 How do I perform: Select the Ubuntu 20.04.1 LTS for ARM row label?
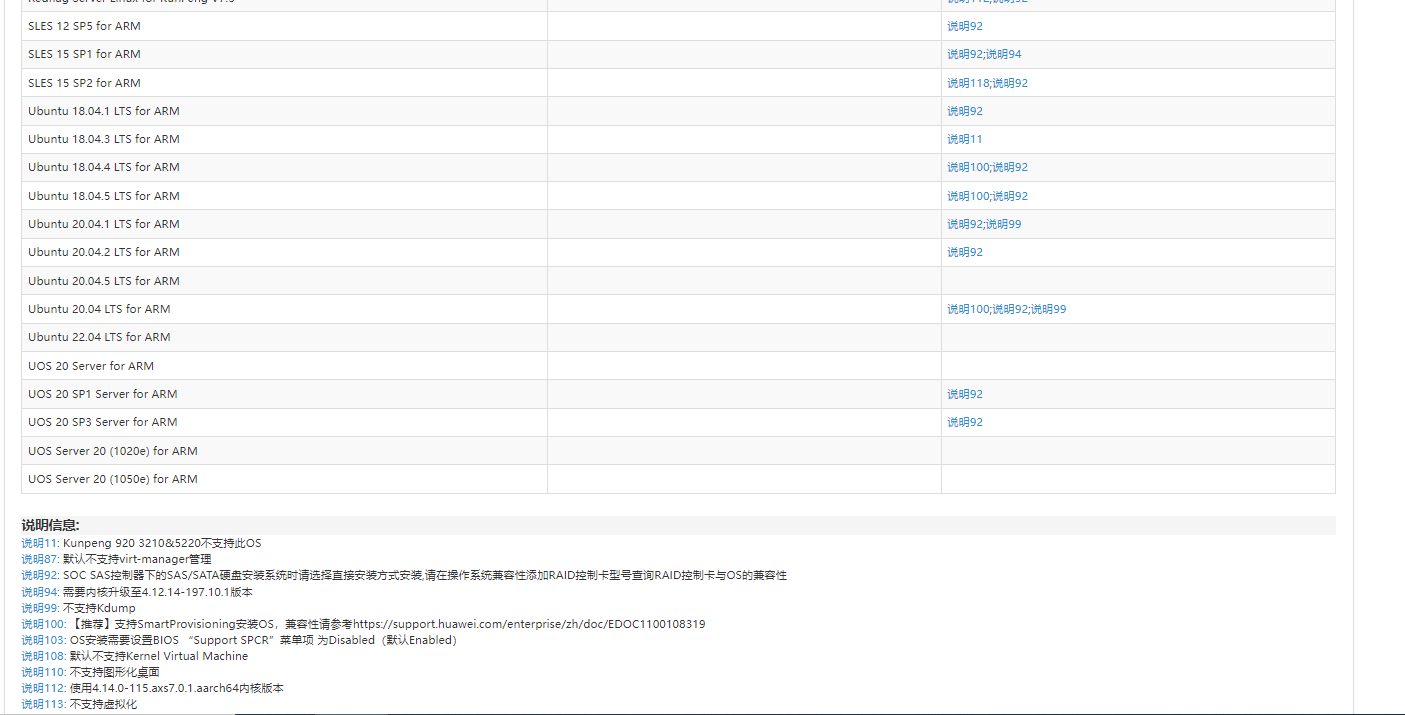pyautogui.click(x=104, y=224)
